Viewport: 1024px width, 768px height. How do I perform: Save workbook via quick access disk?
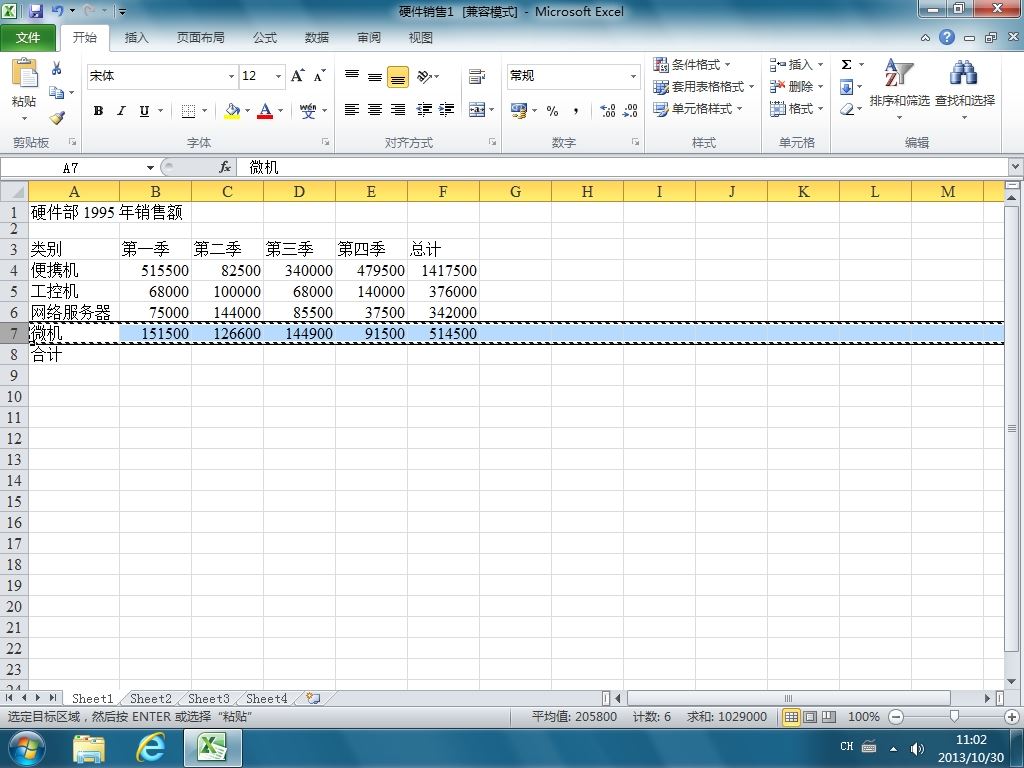(x=36, y=11)
